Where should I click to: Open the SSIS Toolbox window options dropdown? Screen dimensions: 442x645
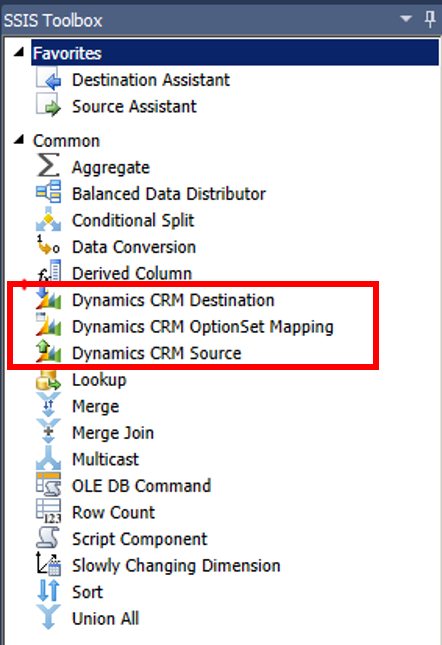(x=406, y=19)
